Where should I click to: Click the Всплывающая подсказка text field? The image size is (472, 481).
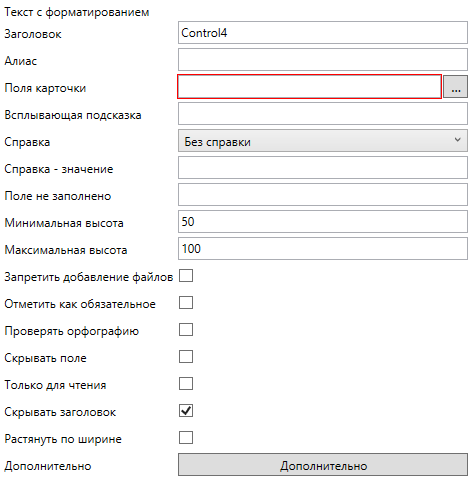click(x=323, y=114)
